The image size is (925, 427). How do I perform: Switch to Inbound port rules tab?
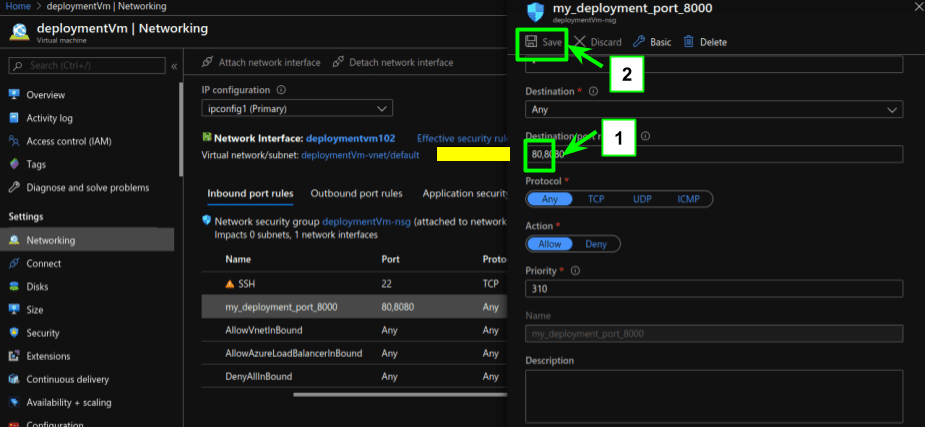251,193
